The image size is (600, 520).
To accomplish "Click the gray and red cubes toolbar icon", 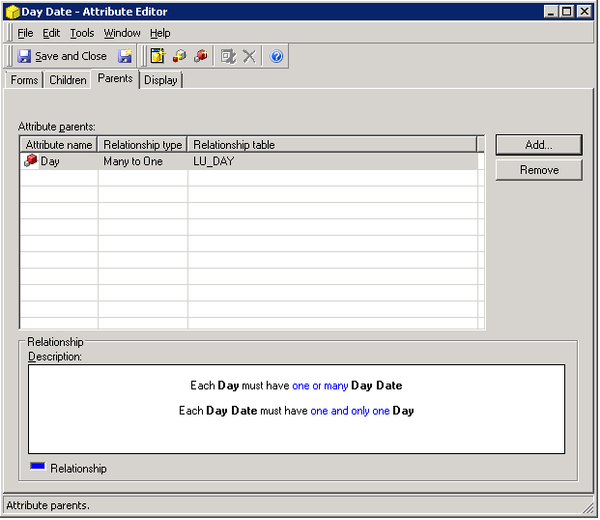I will pos(179,56).
